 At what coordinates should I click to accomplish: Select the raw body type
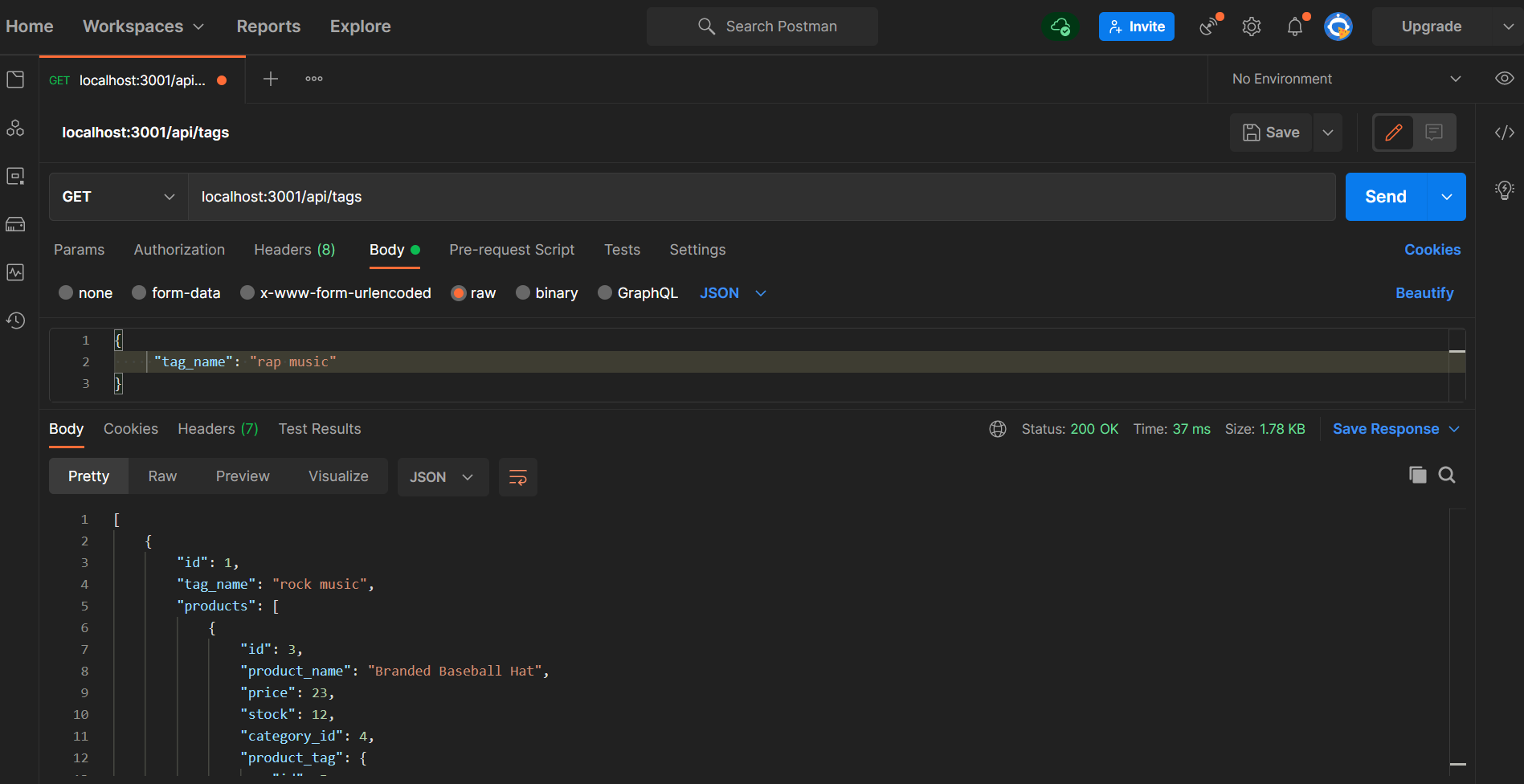point(459,293)
